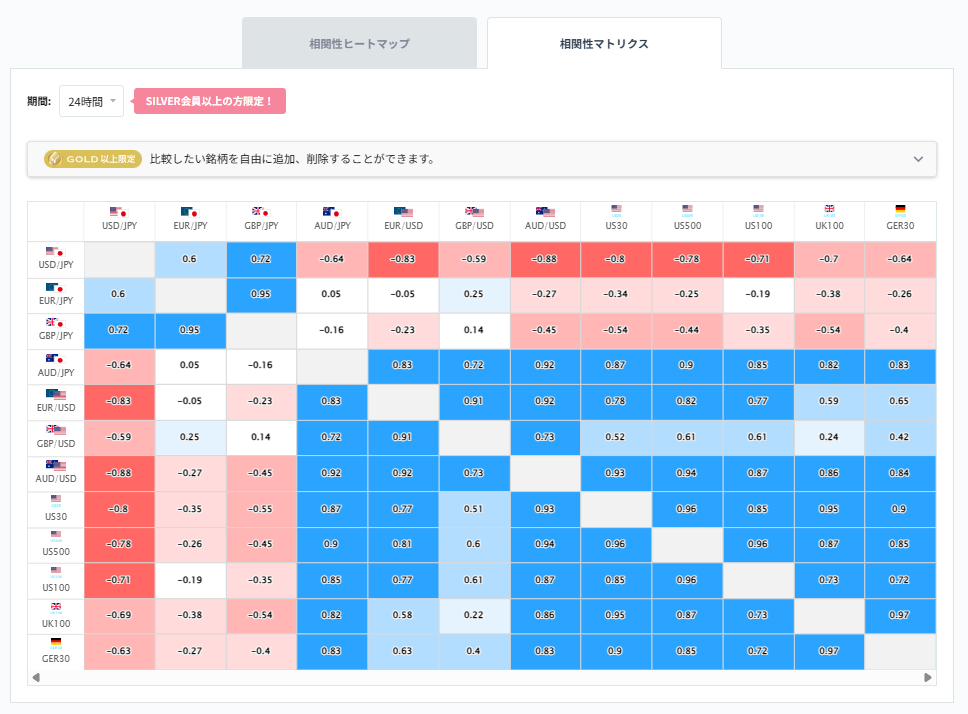Click the SILVER会員以上の方限定 badge
Screen dimensions: 968x714
coord(209,101)
